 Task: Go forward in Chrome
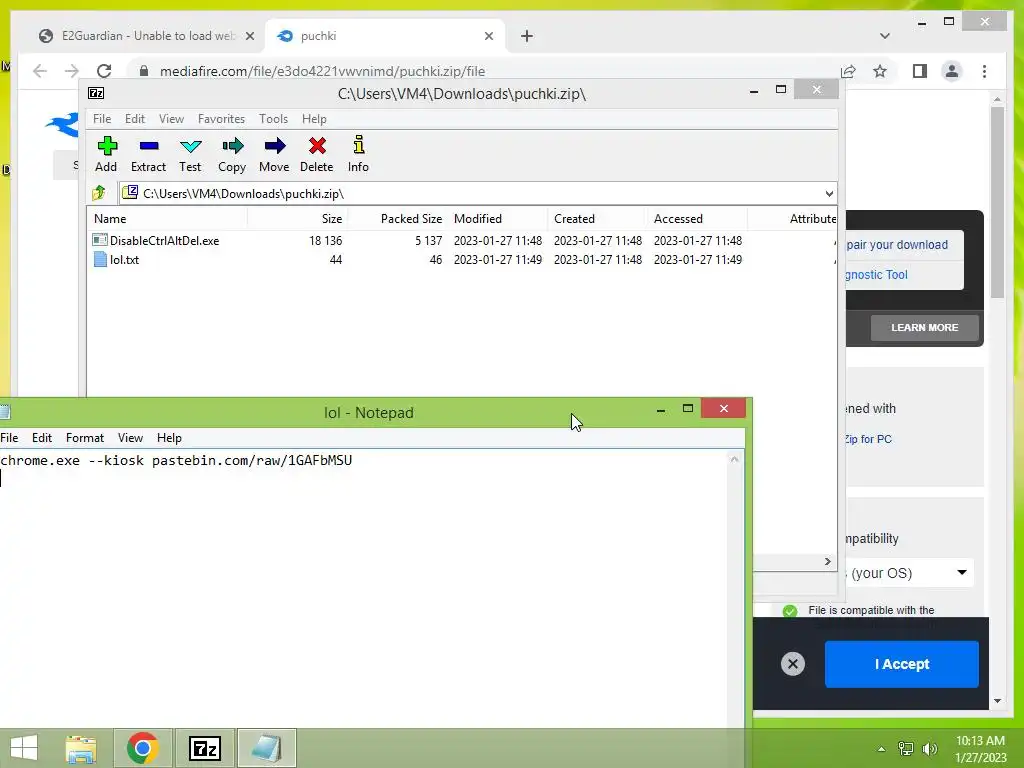(x=72, y=71)
